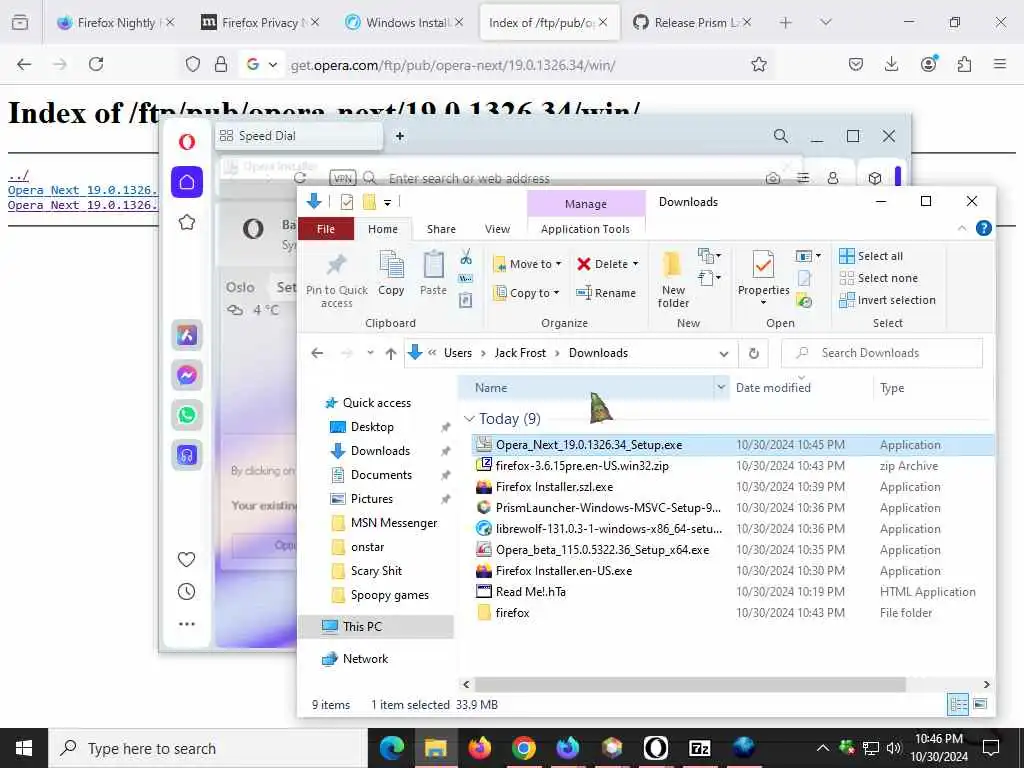Switch to details view toggle in status bar

click(x=959, y=704)
